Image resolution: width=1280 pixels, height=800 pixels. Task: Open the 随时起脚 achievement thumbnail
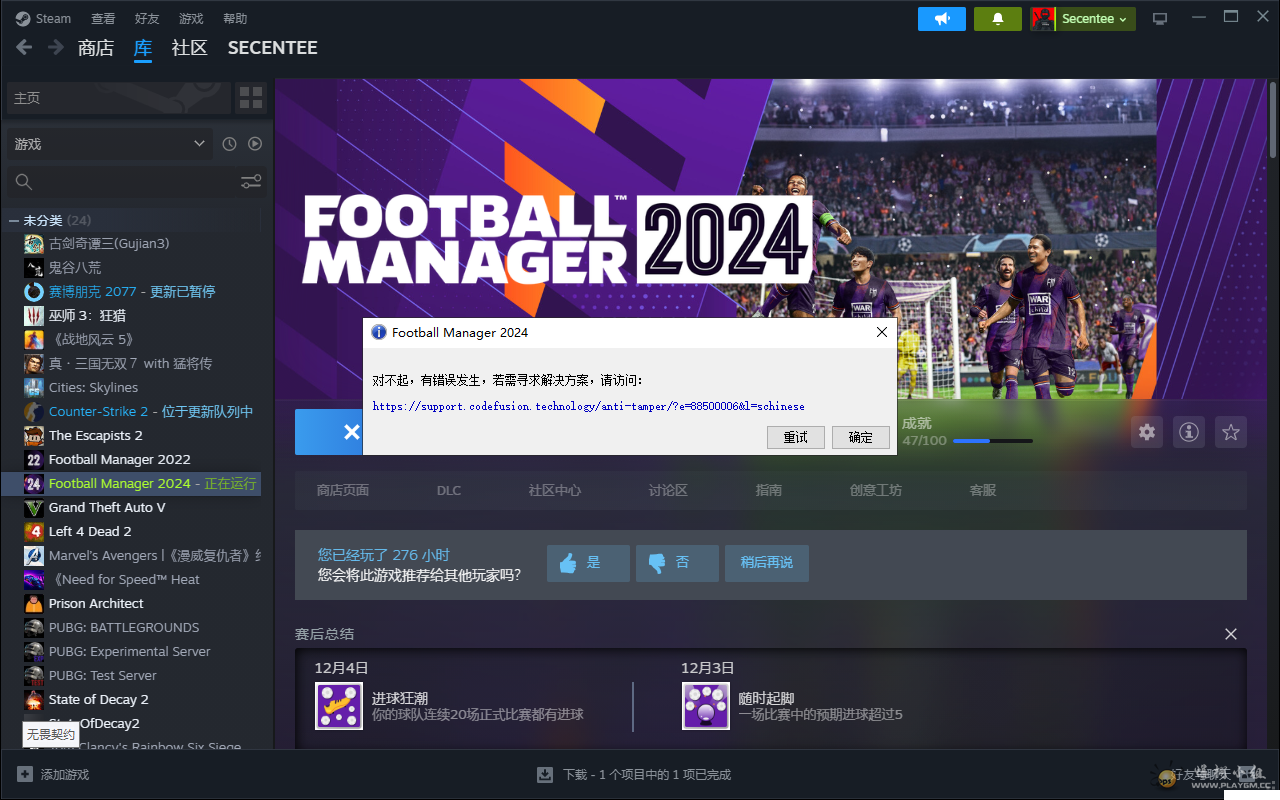pyautogui.click(x=706, y=706)
